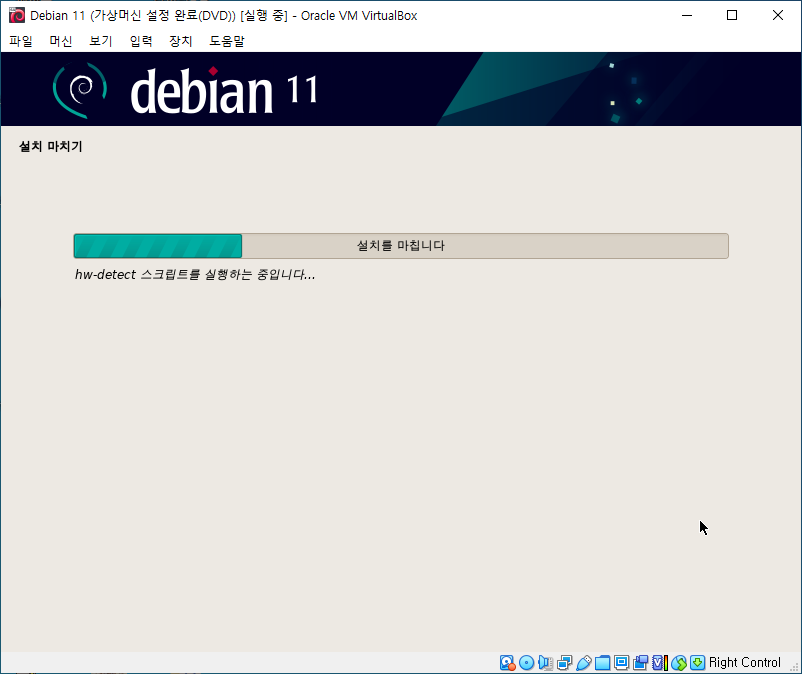Viewport: 802px width, 674px height.
Task: Open the 파일 menu
Action: [x=21, y=41]
